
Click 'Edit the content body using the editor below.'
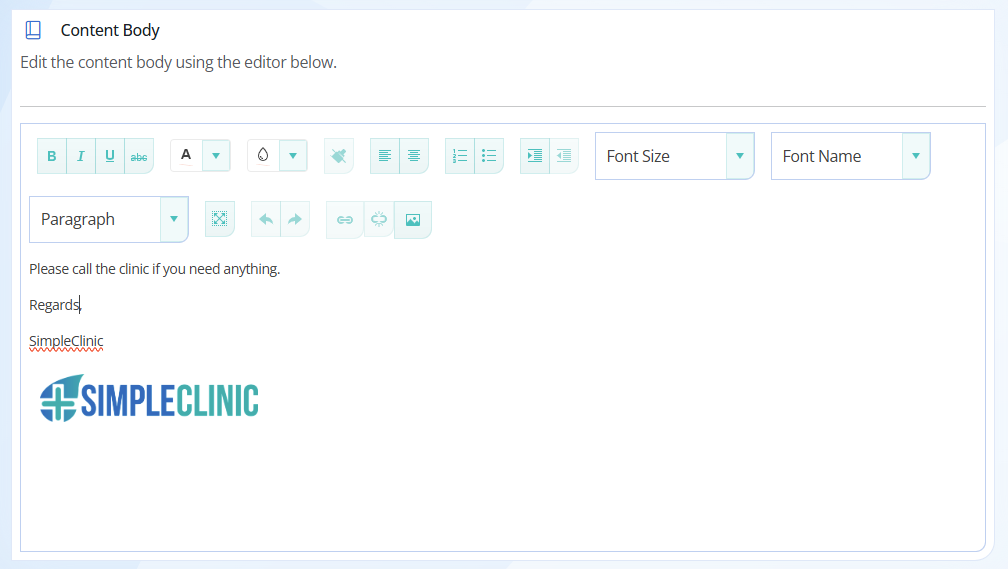tap(179, 62)
